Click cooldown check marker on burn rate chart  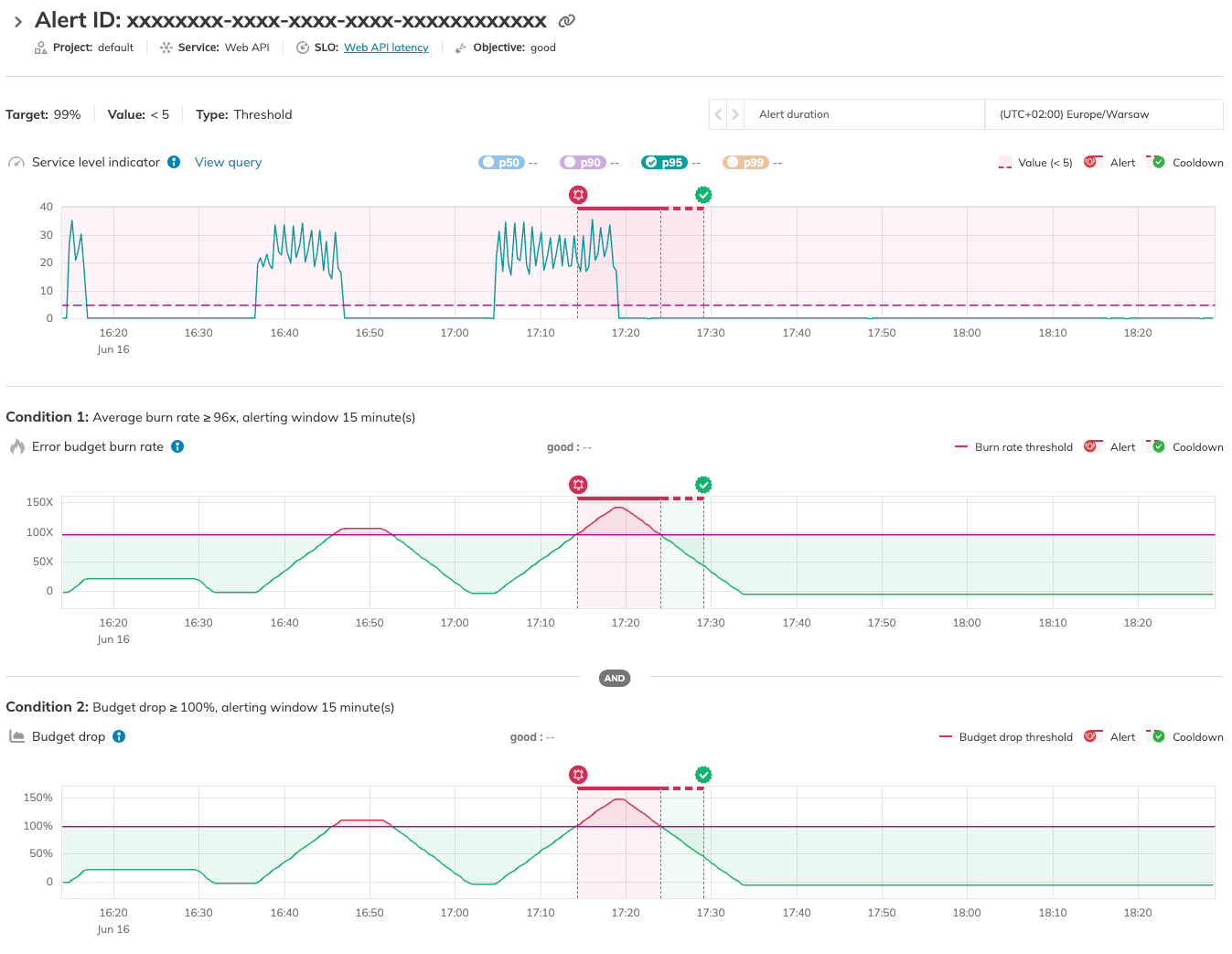click(703, 485)
